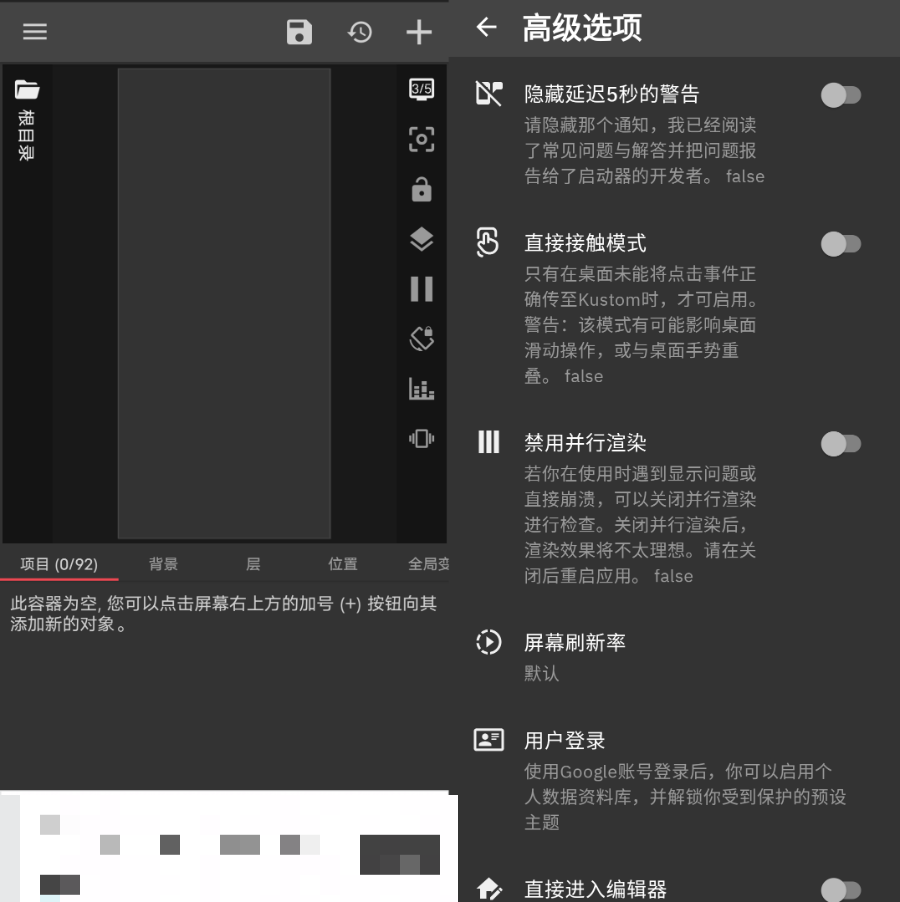Save the preset with the floppy icon
Screen dimensions: 900x902
[299, 32]
